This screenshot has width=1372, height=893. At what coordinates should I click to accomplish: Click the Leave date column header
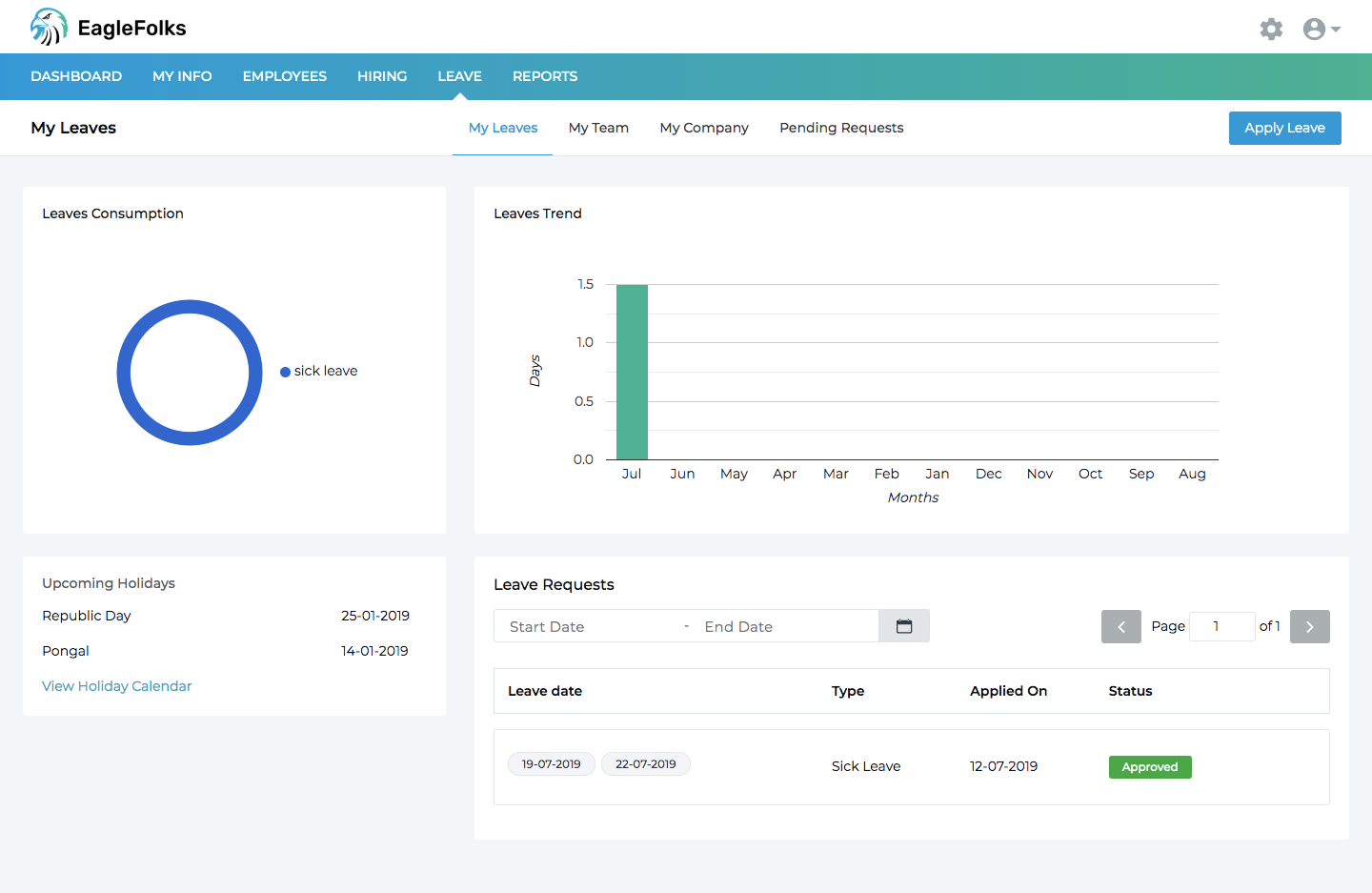point(545,691)
